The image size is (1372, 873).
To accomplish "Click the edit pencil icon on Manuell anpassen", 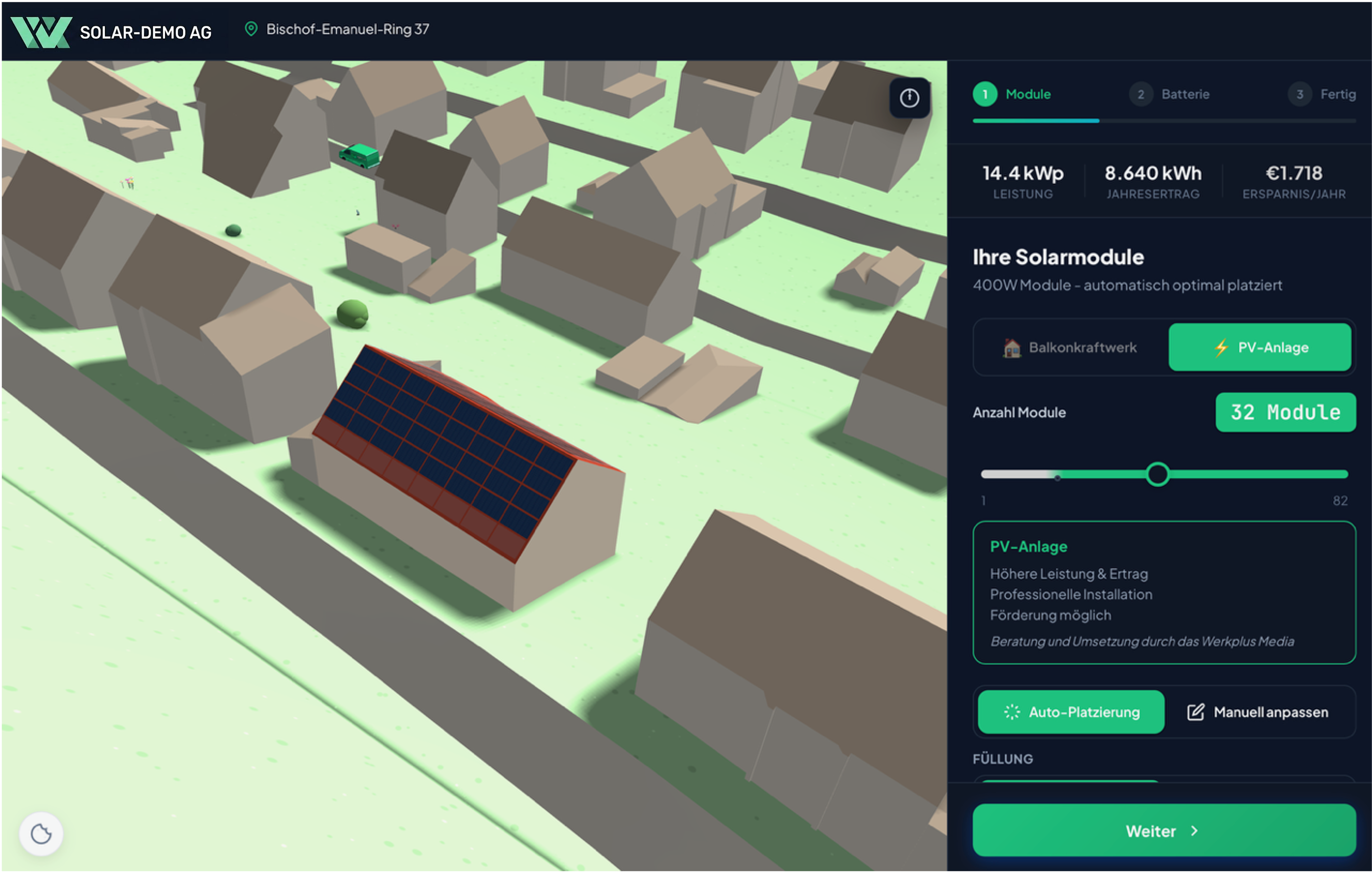I will (1195, 712).
